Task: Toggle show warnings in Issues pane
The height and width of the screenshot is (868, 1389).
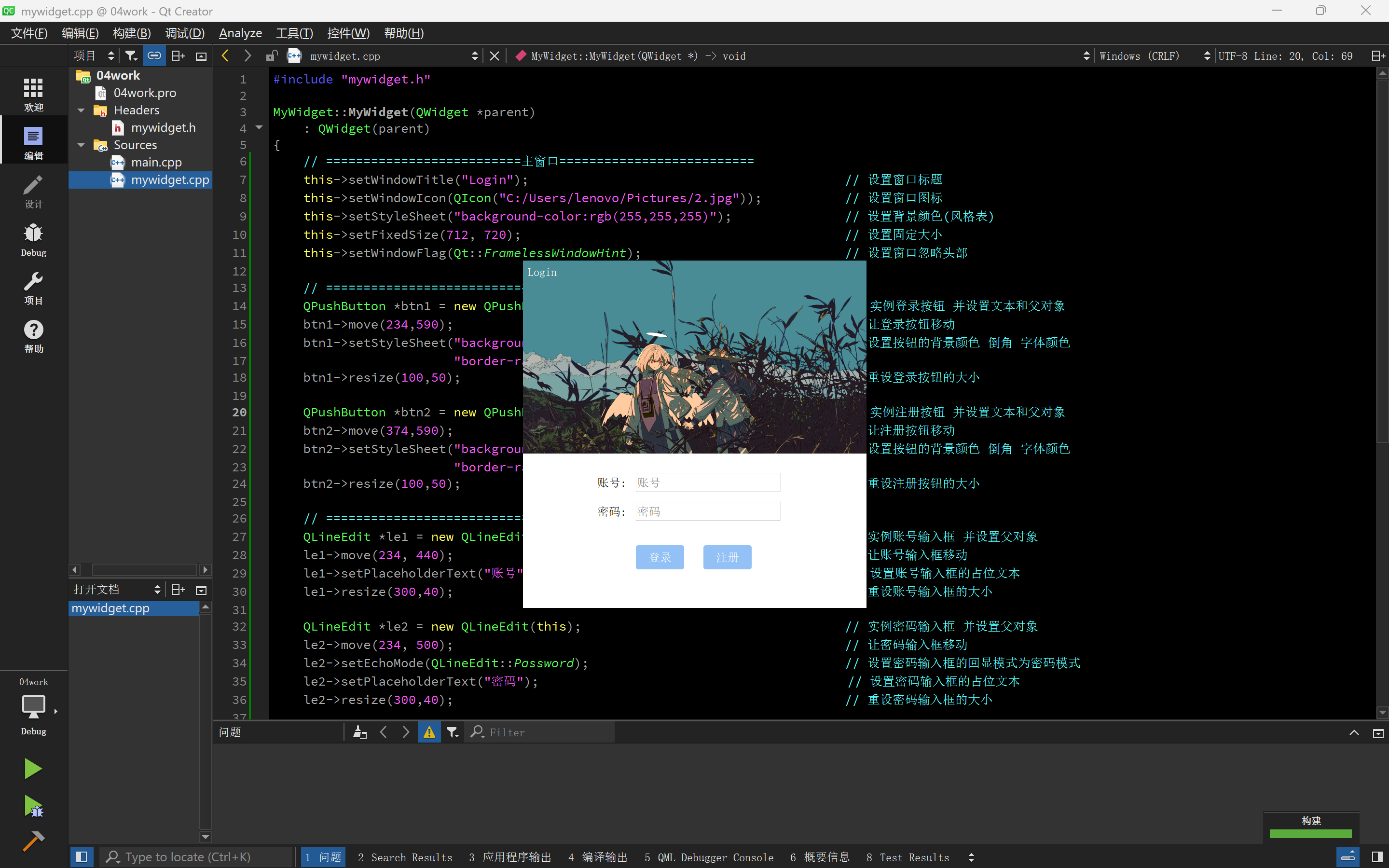Action: 429,732
